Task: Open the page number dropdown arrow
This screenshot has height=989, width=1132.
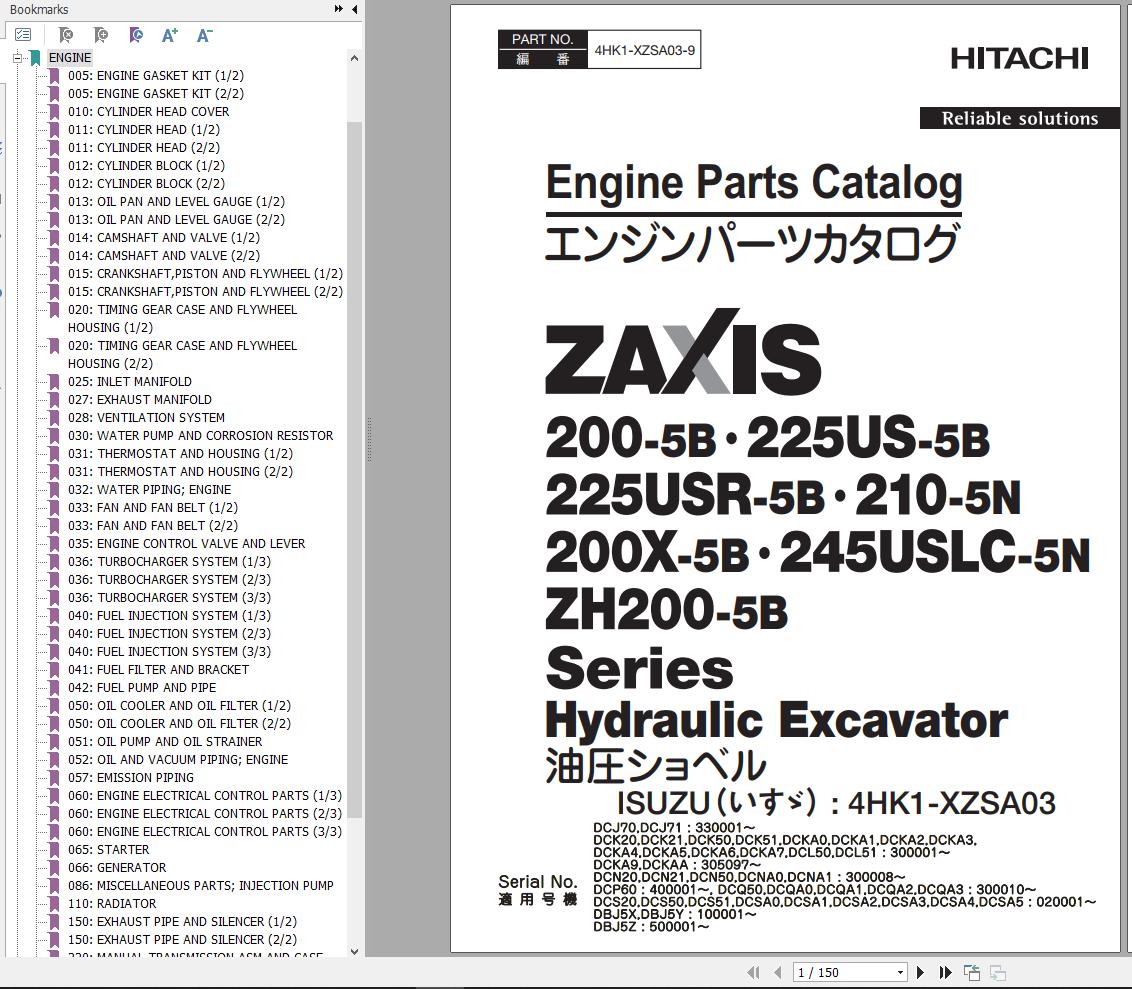Action: (900, 972)
